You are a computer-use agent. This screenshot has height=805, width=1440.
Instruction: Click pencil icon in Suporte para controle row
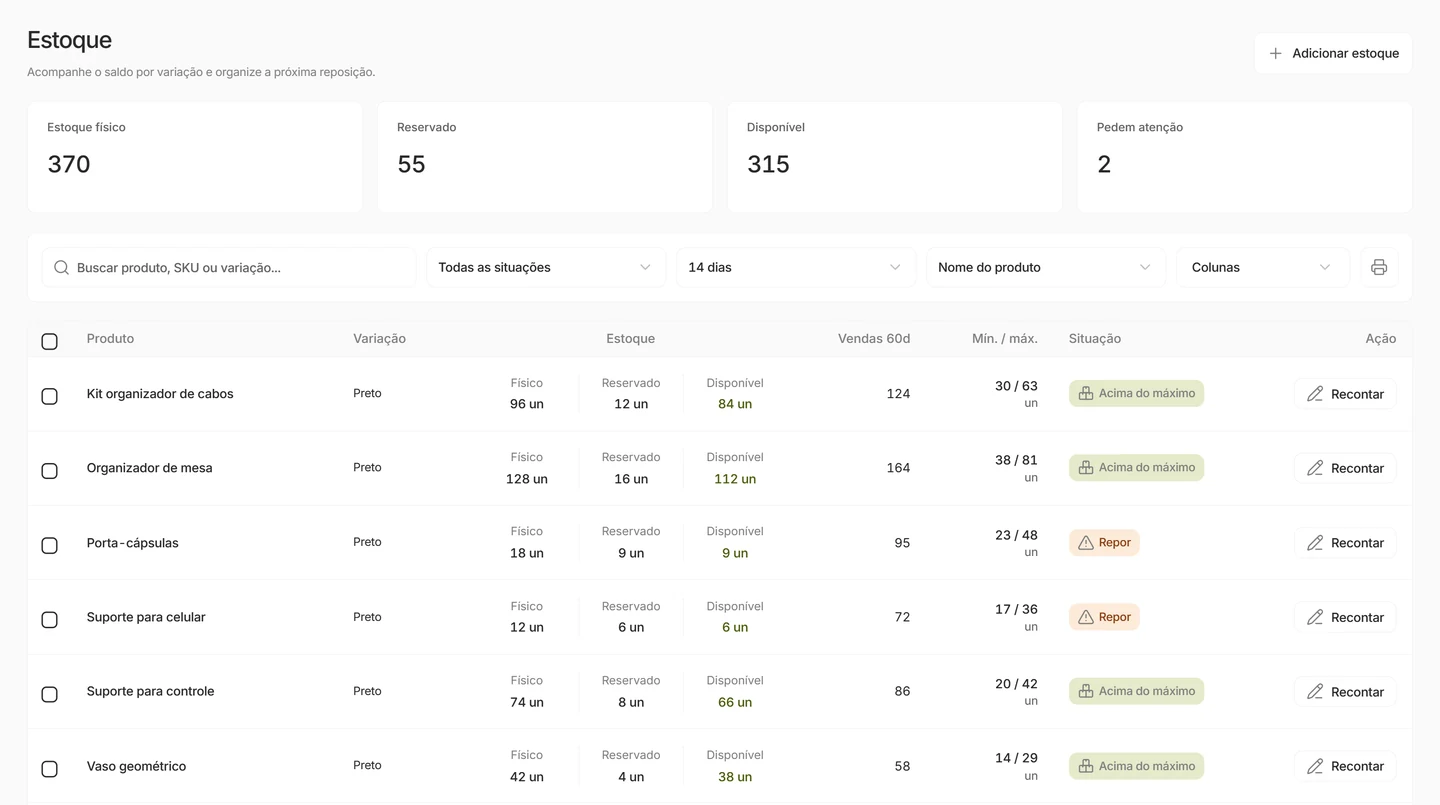(1315, 692)
